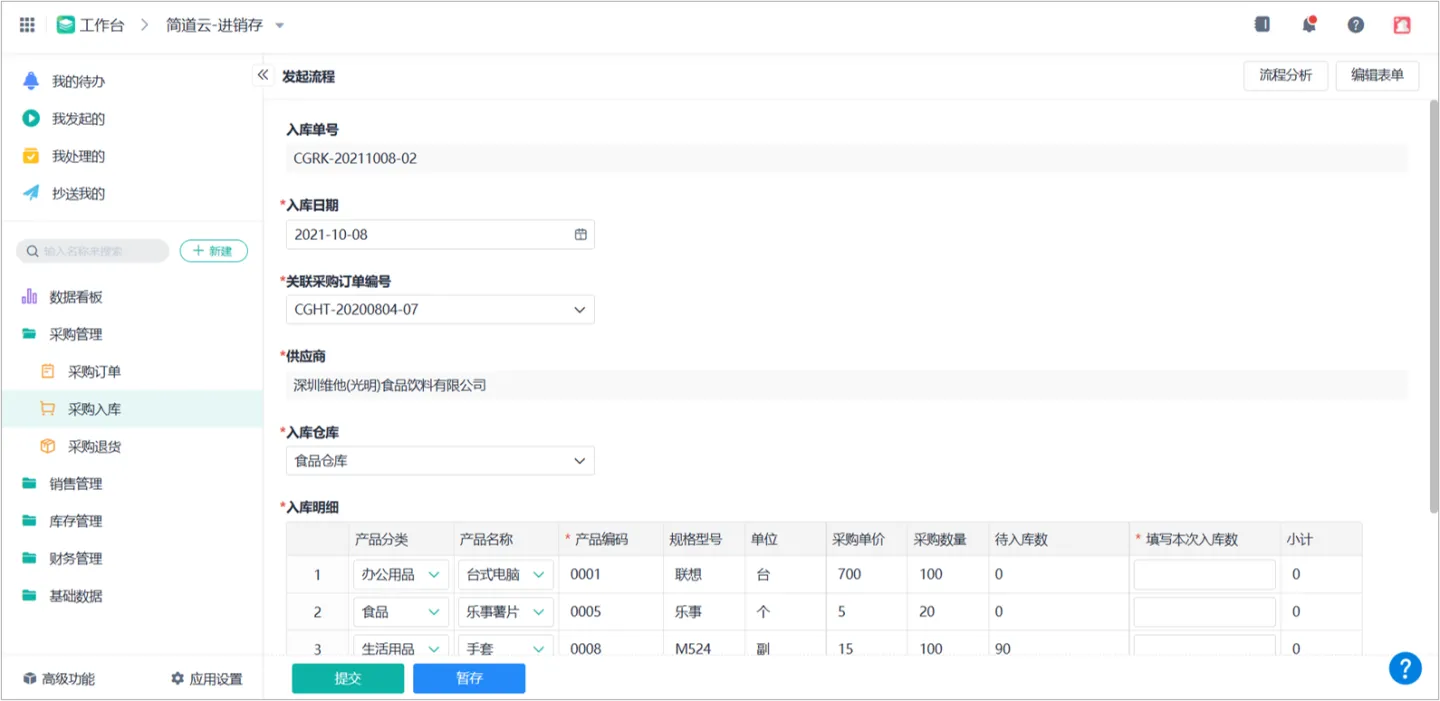Click the 我发起的 play icon
This screenshot has width=1440, height=701.
31,118
